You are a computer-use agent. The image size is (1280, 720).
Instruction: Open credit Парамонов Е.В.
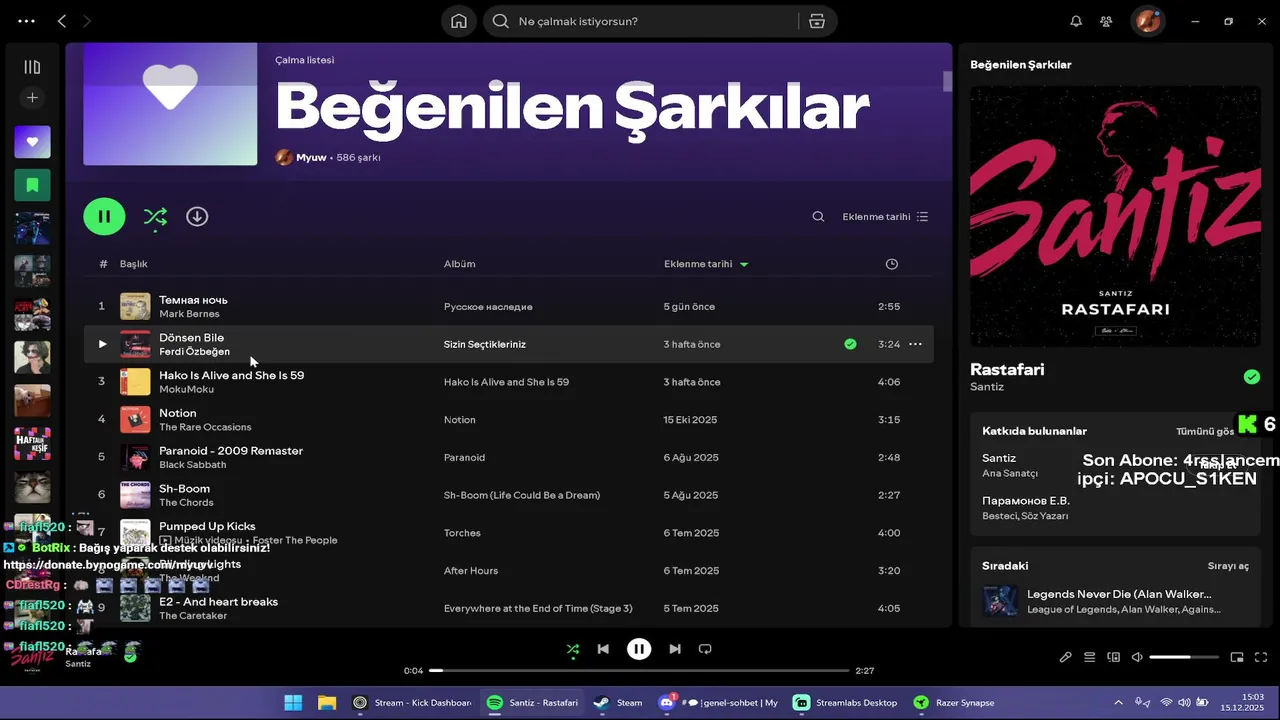tap(1026, 500)
